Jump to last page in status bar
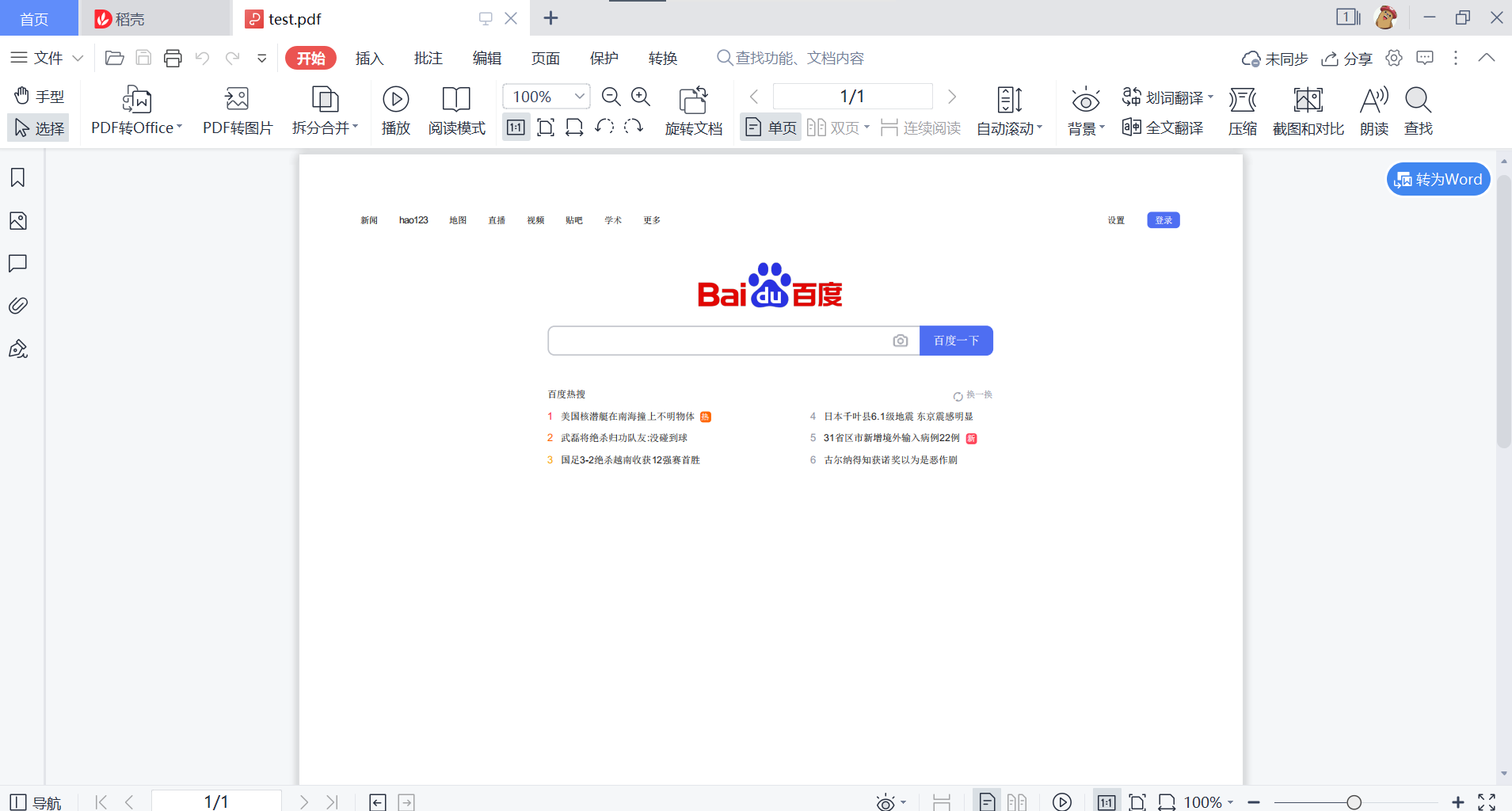Viewport: 1512px width, 811px height. tap(332, 801)
